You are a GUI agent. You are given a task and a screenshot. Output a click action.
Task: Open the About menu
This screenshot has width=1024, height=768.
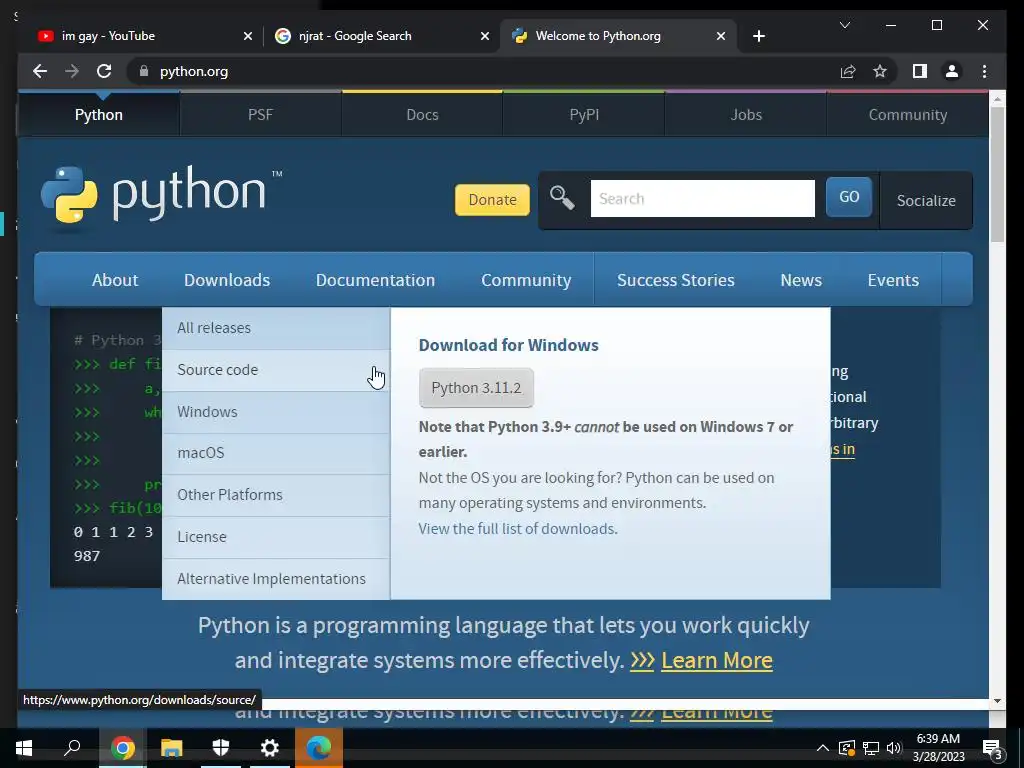tap(115, 280)
